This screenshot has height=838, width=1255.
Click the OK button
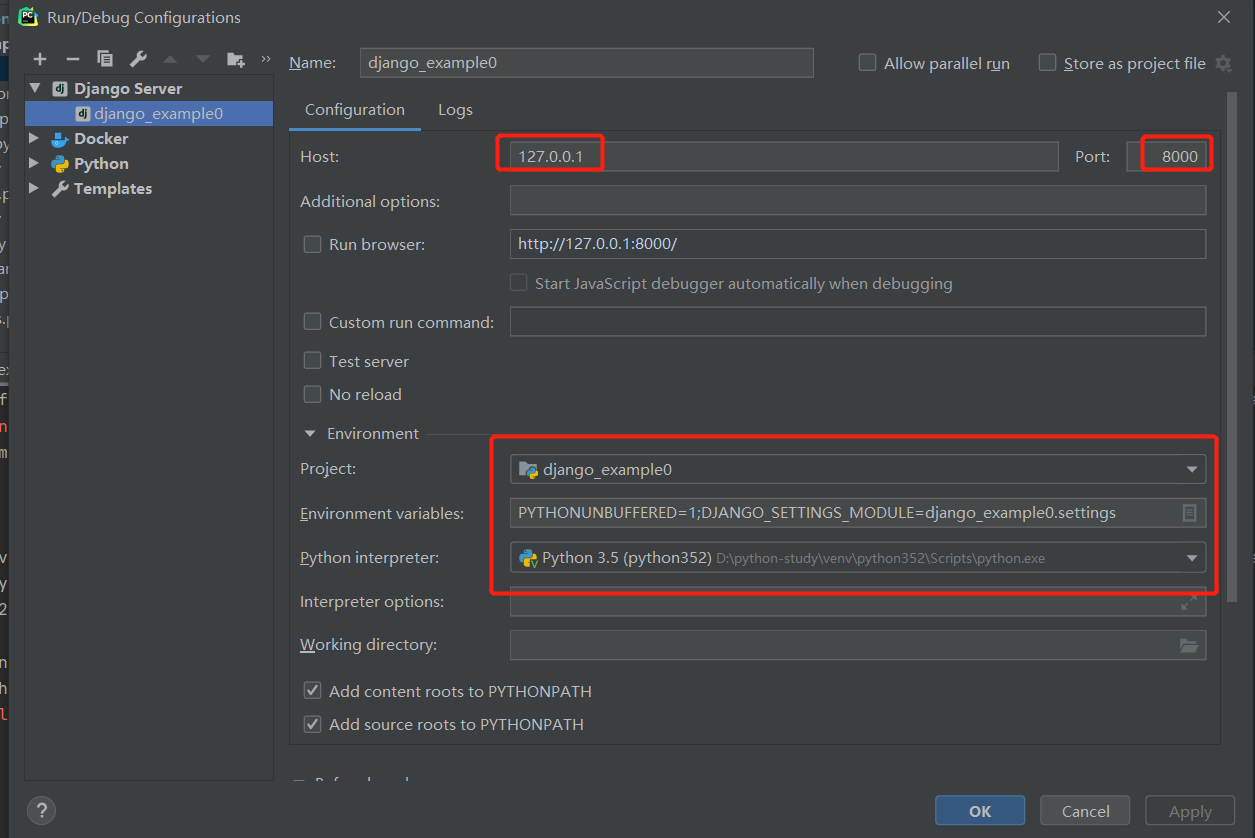[979, 811]
